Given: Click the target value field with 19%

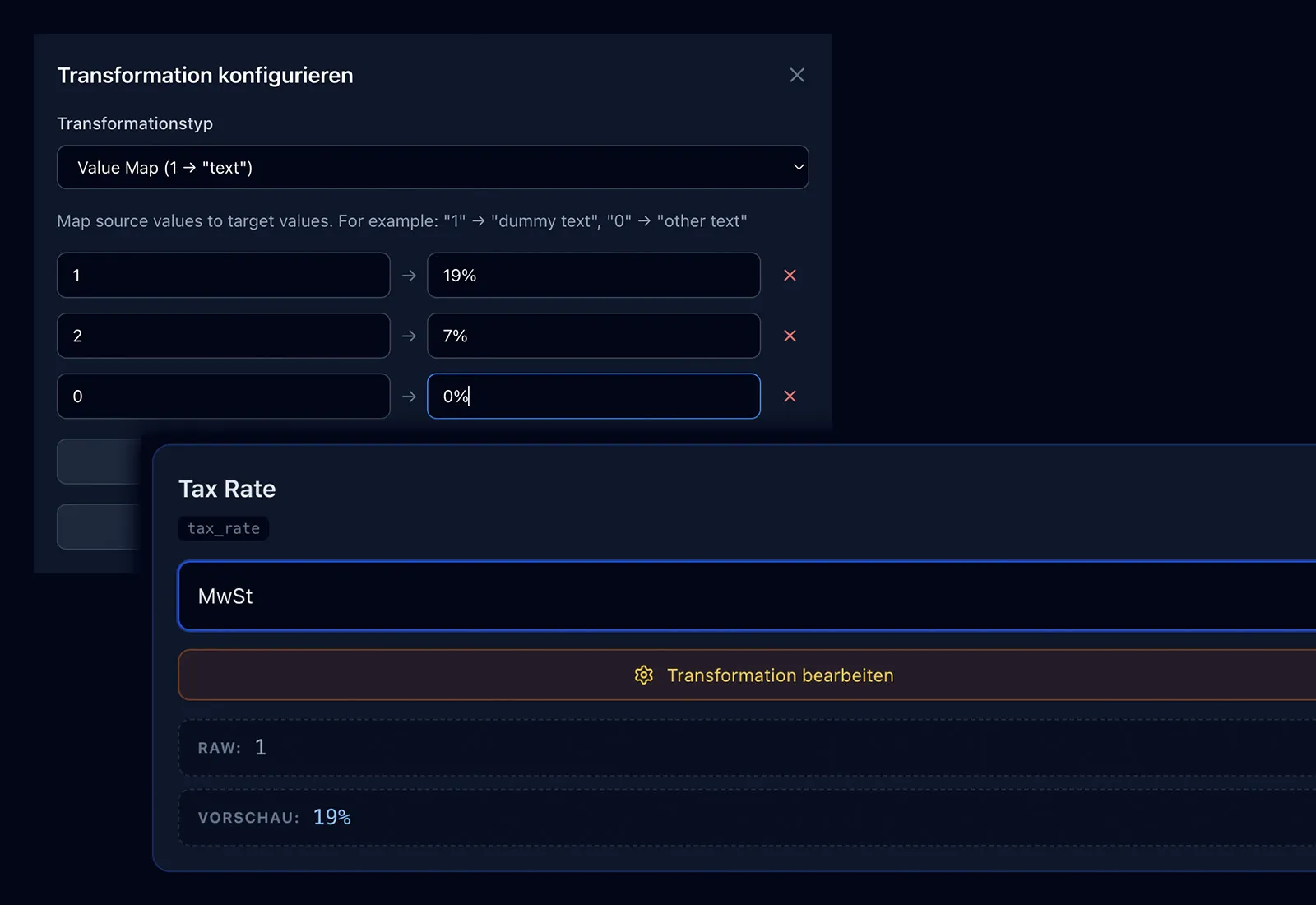Looking at the screenshot, I should [x=594, y=275].
